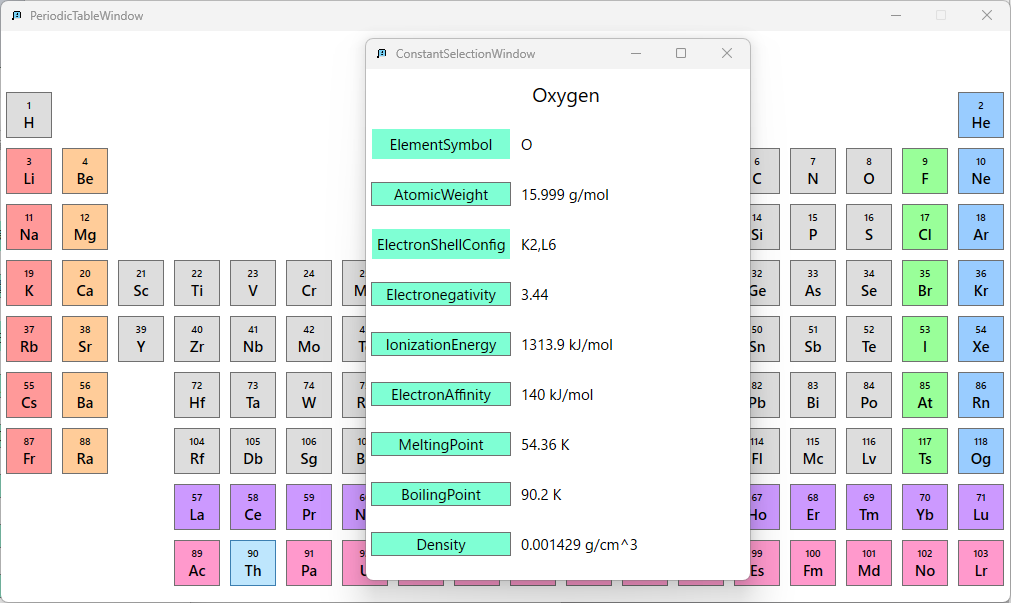Viewport: 1011px width, 603px height.
Task: Click Strontium (Sr) element tile
Action: pyautogui.click(x=85, y=339)
